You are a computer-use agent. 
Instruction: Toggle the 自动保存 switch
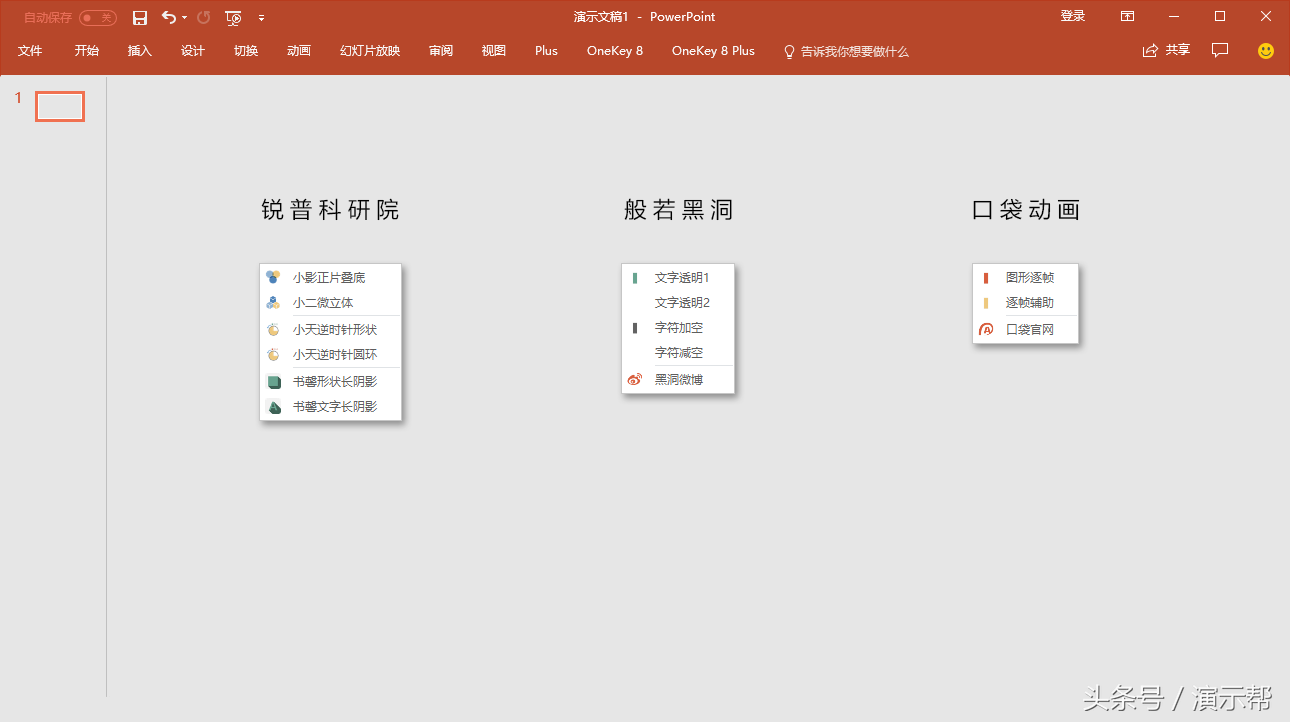(98, 18)
